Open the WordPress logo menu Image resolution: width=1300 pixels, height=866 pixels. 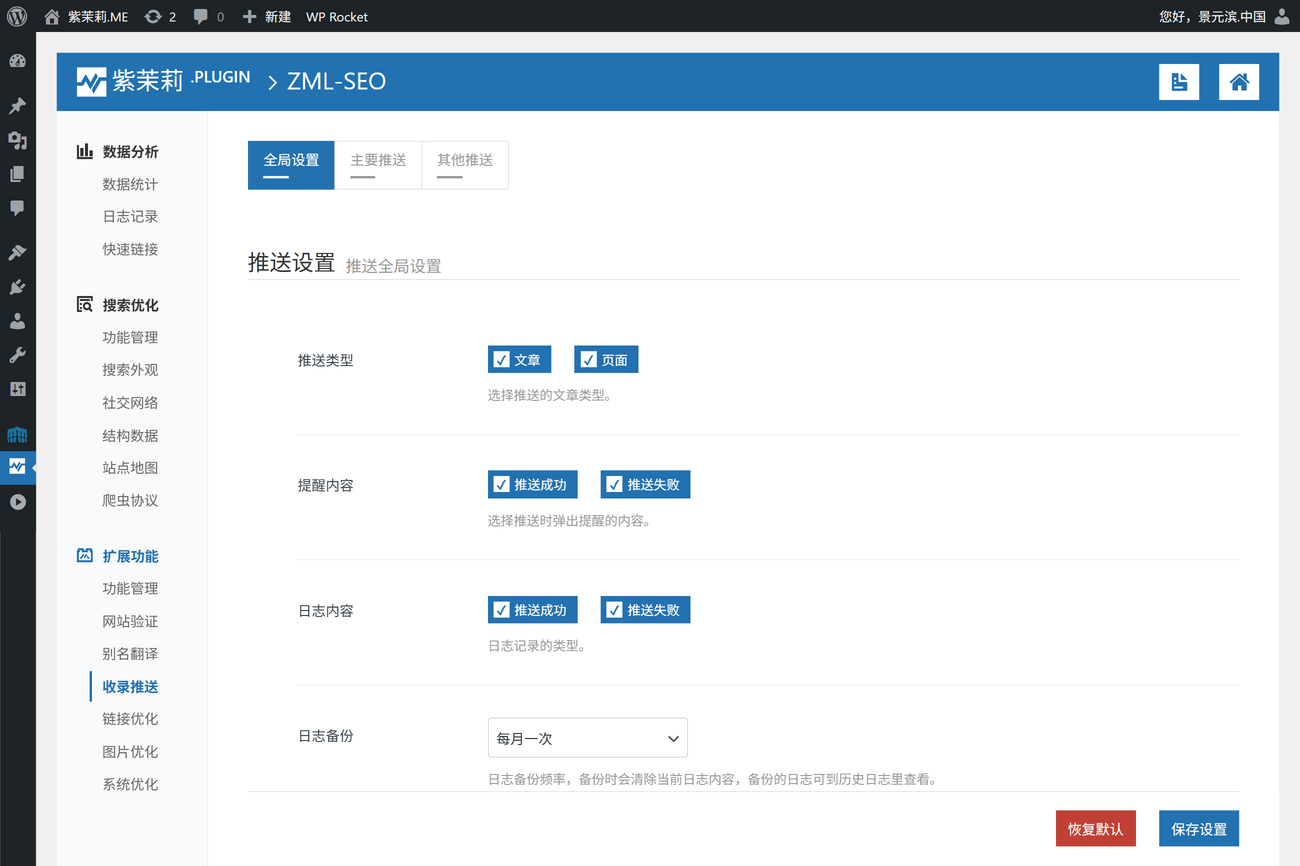coord(17,16)
